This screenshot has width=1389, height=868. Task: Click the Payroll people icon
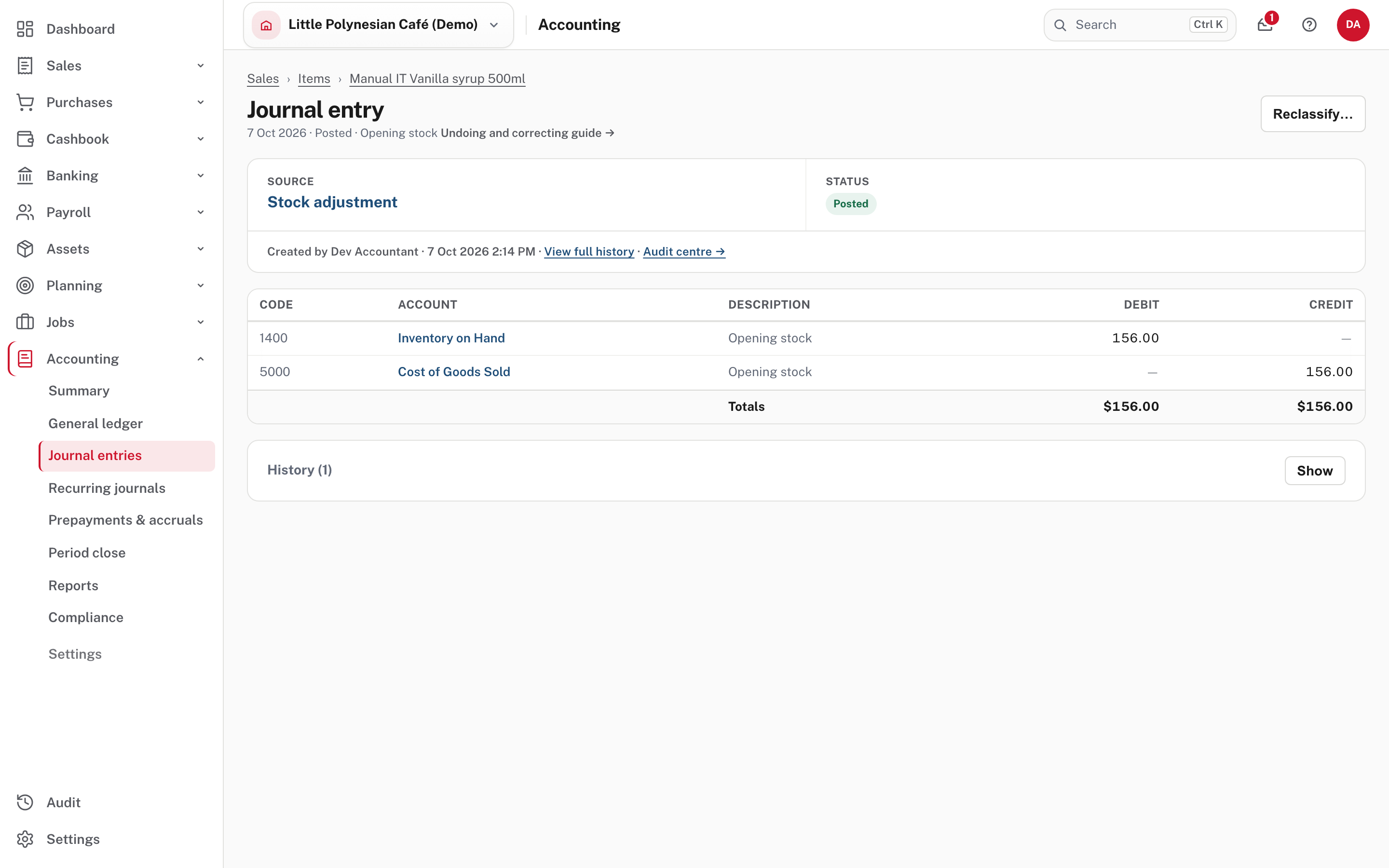click(25, 212)
